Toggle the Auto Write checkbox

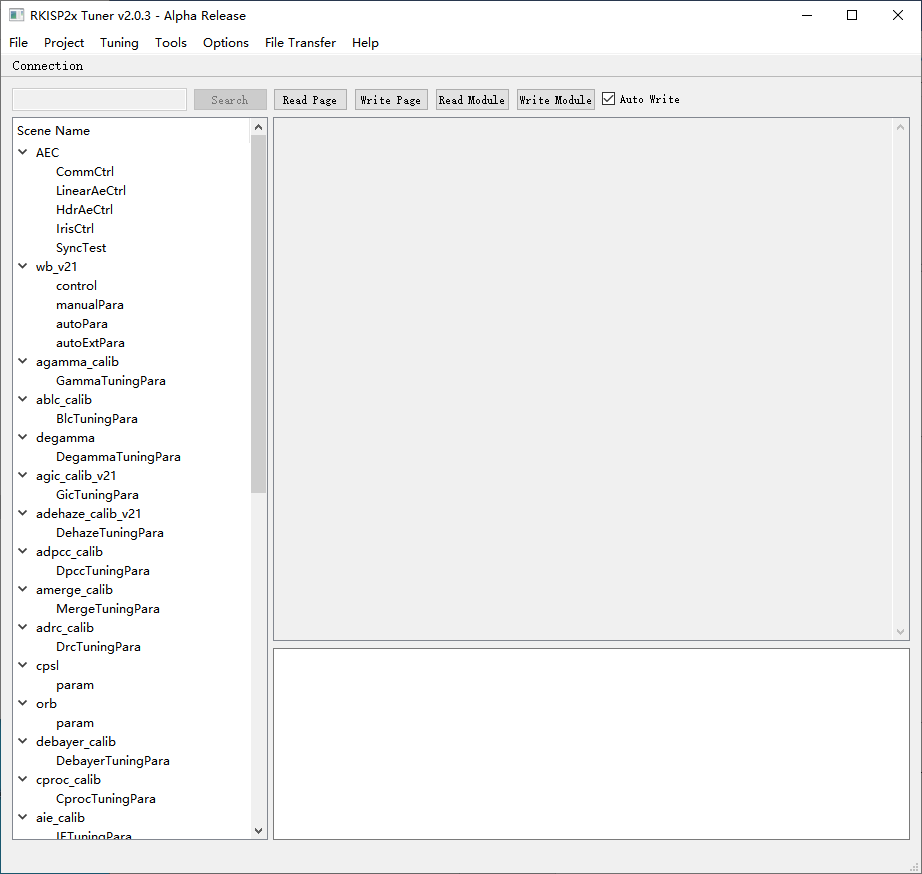(608, 99)
